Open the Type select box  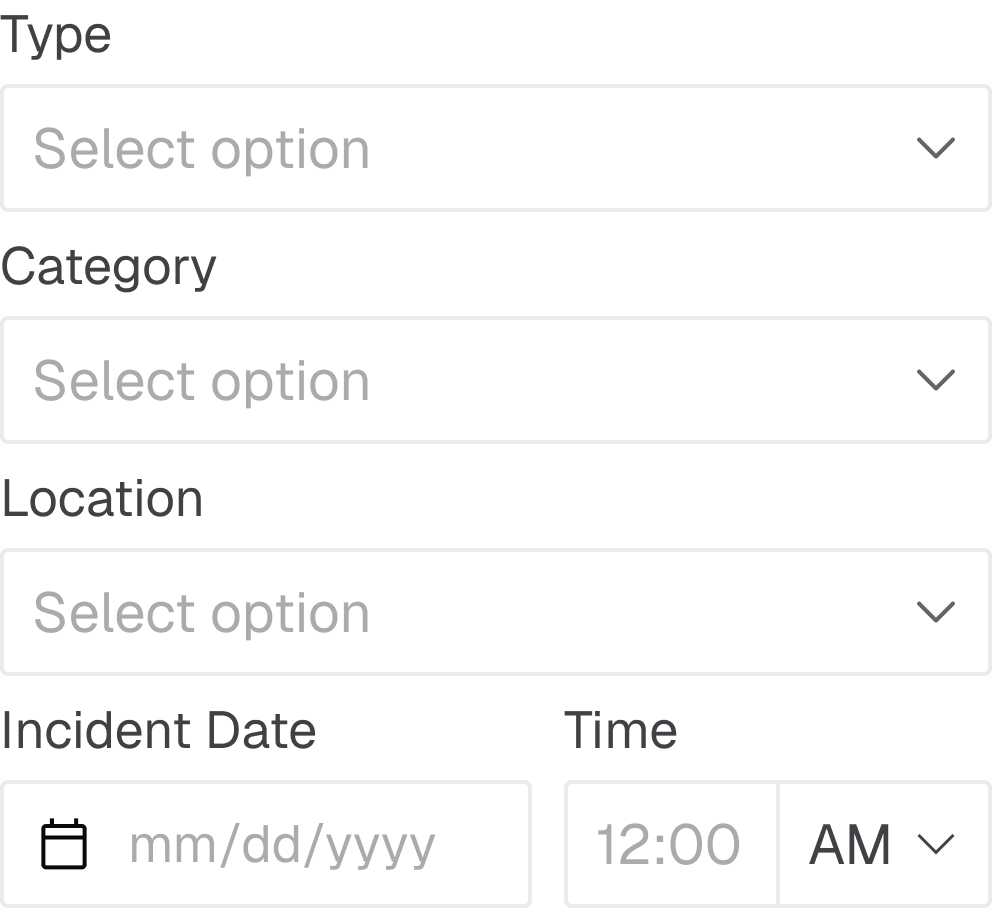point(496,148)
